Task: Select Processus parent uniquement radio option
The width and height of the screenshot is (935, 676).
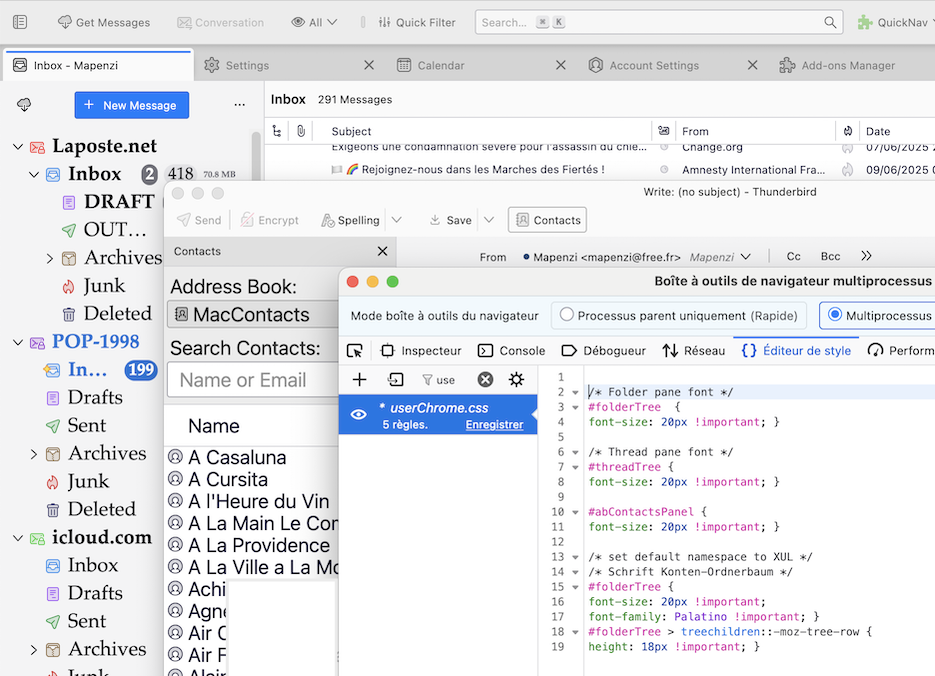Action: pyautogui.click(x=567, y=315)
